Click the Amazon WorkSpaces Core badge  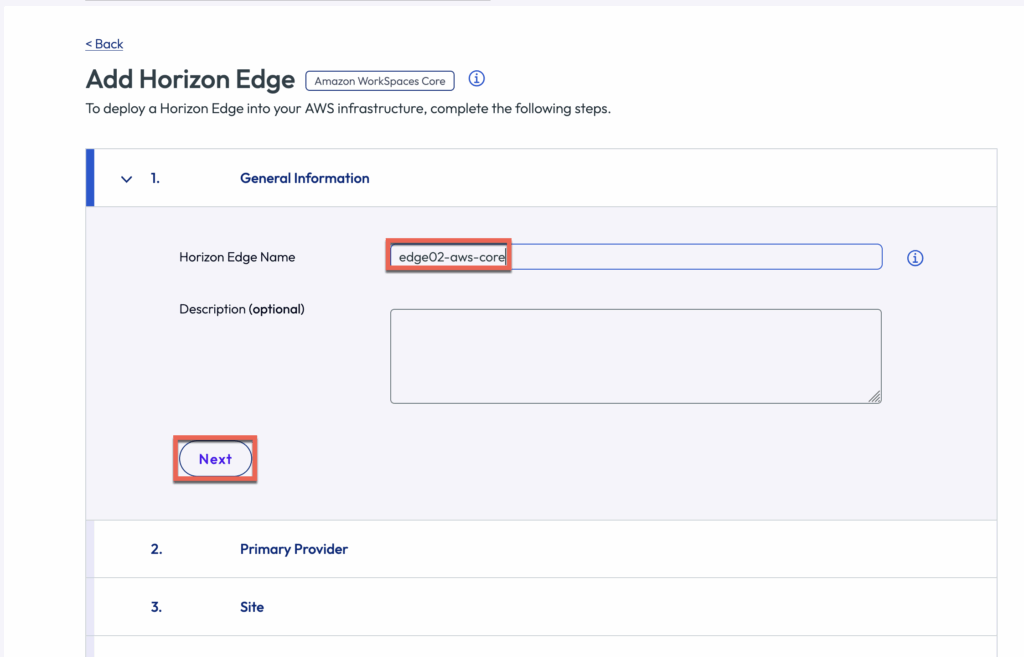[x=380, y=81]
